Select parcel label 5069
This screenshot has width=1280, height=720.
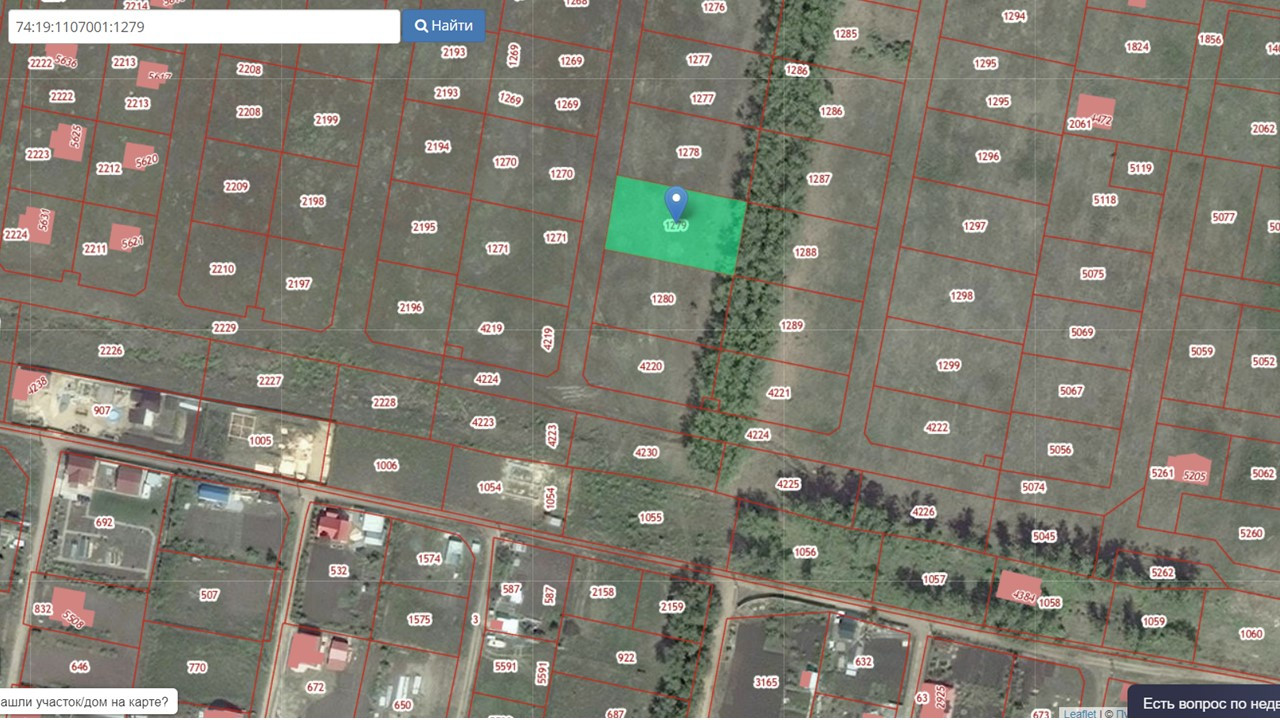pos(1082,333)
